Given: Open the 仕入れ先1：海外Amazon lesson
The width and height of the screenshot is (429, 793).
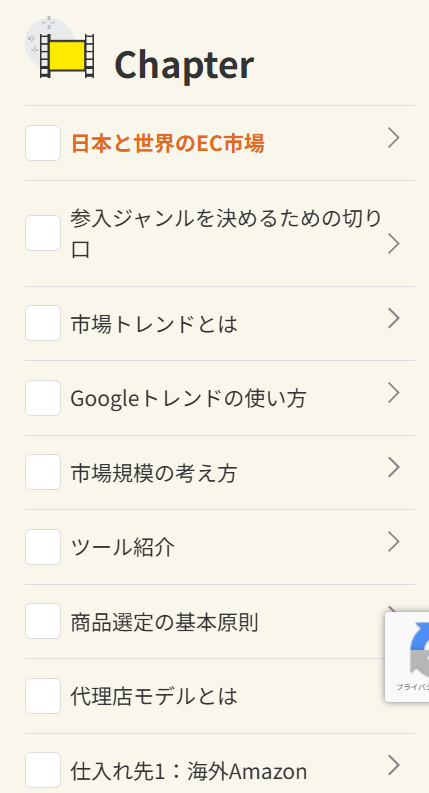Looking at the screenshot, I should (x=189, y=771).
